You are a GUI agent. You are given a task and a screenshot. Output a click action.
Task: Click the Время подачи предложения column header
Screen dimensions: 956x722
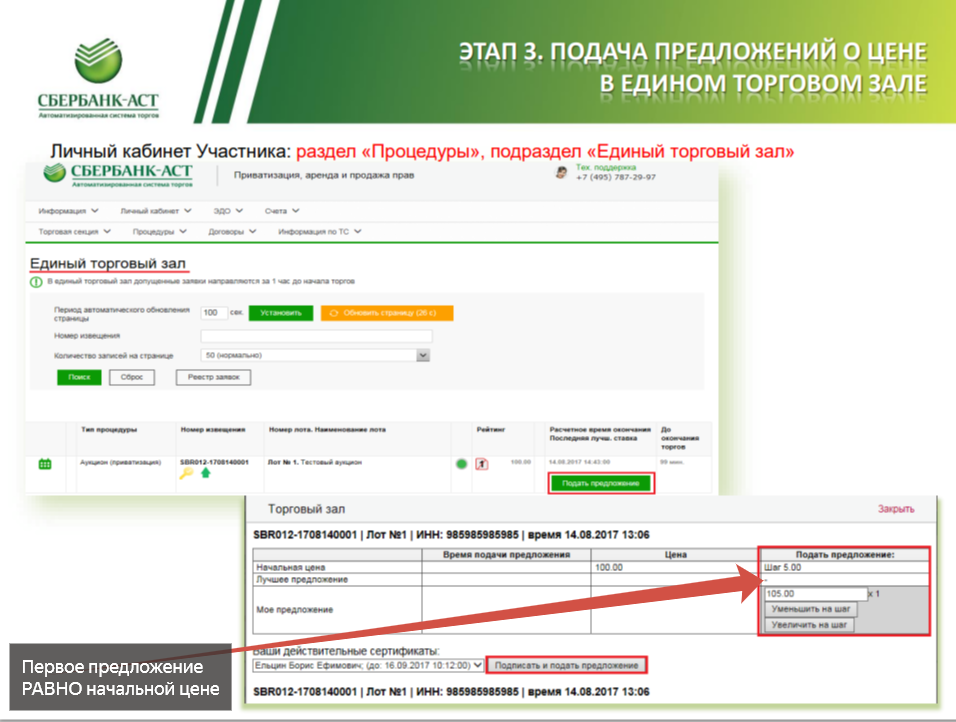coord(506,554)
